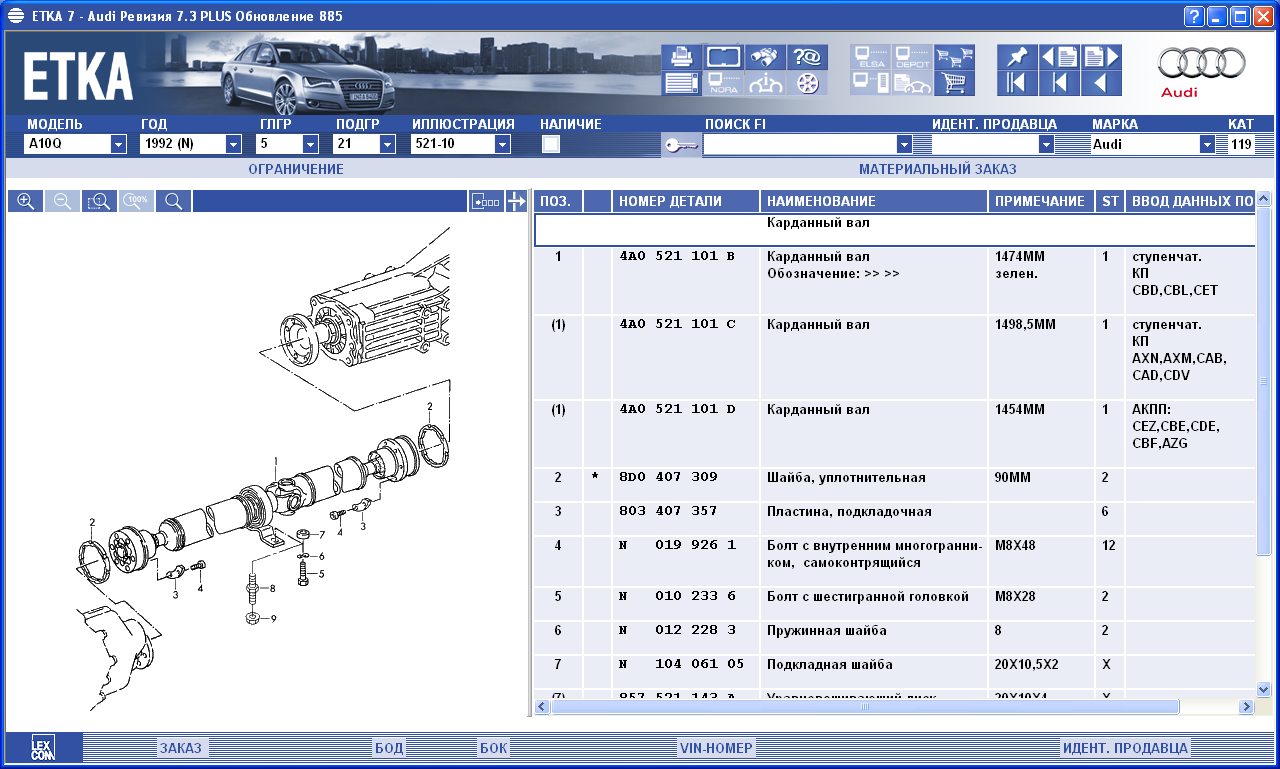Toggle the НАЛИЧИЕ checkbox
This screenshot has width=1280, height=769.
550,144
